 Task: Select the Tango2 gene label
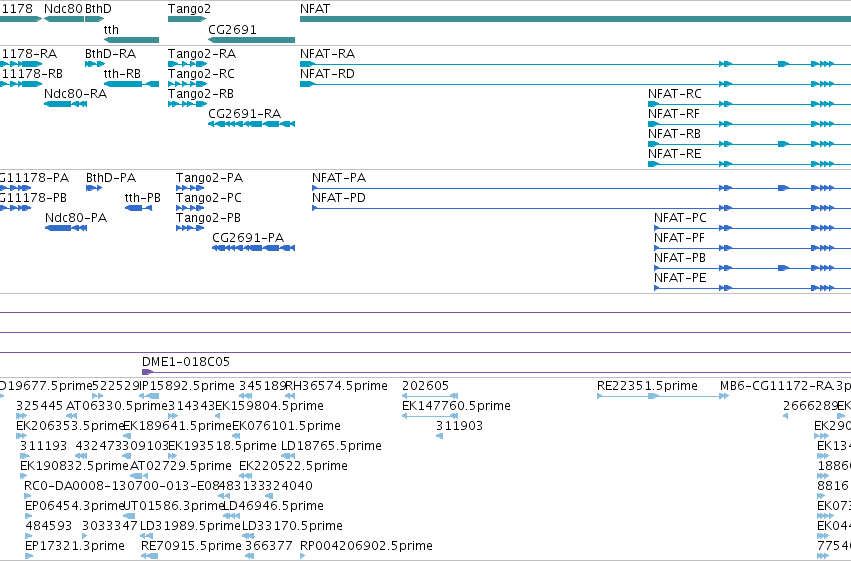click(x=189, y=9)
